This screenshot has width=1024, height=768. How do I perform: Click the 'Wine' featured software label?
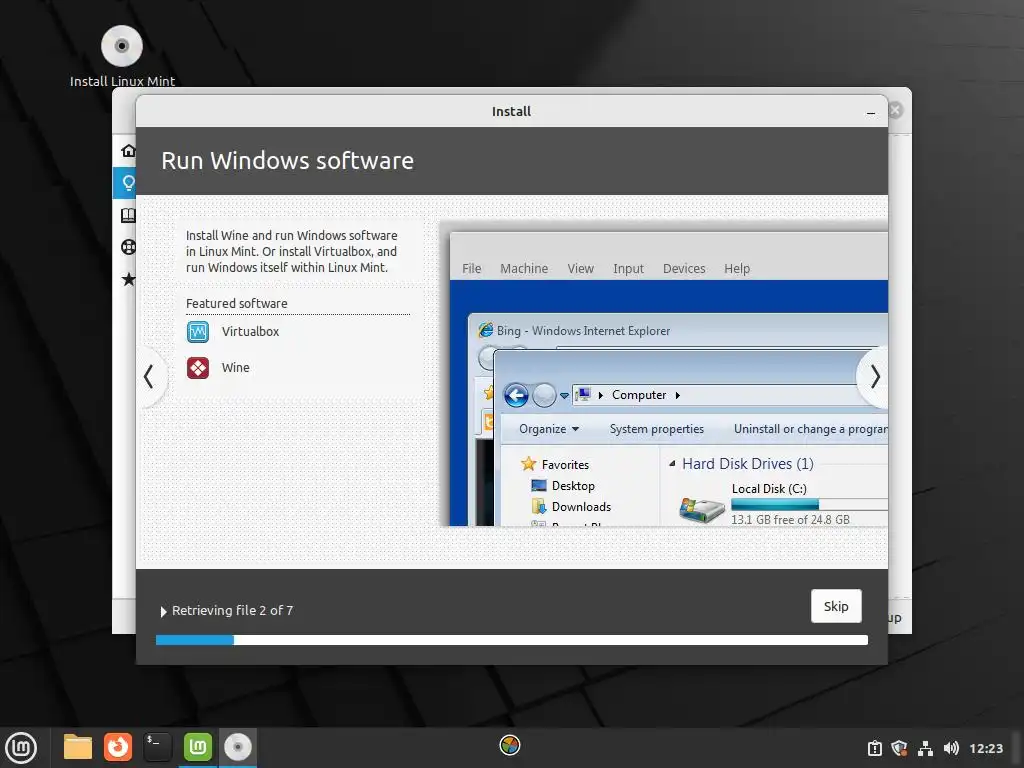[236, 368]
